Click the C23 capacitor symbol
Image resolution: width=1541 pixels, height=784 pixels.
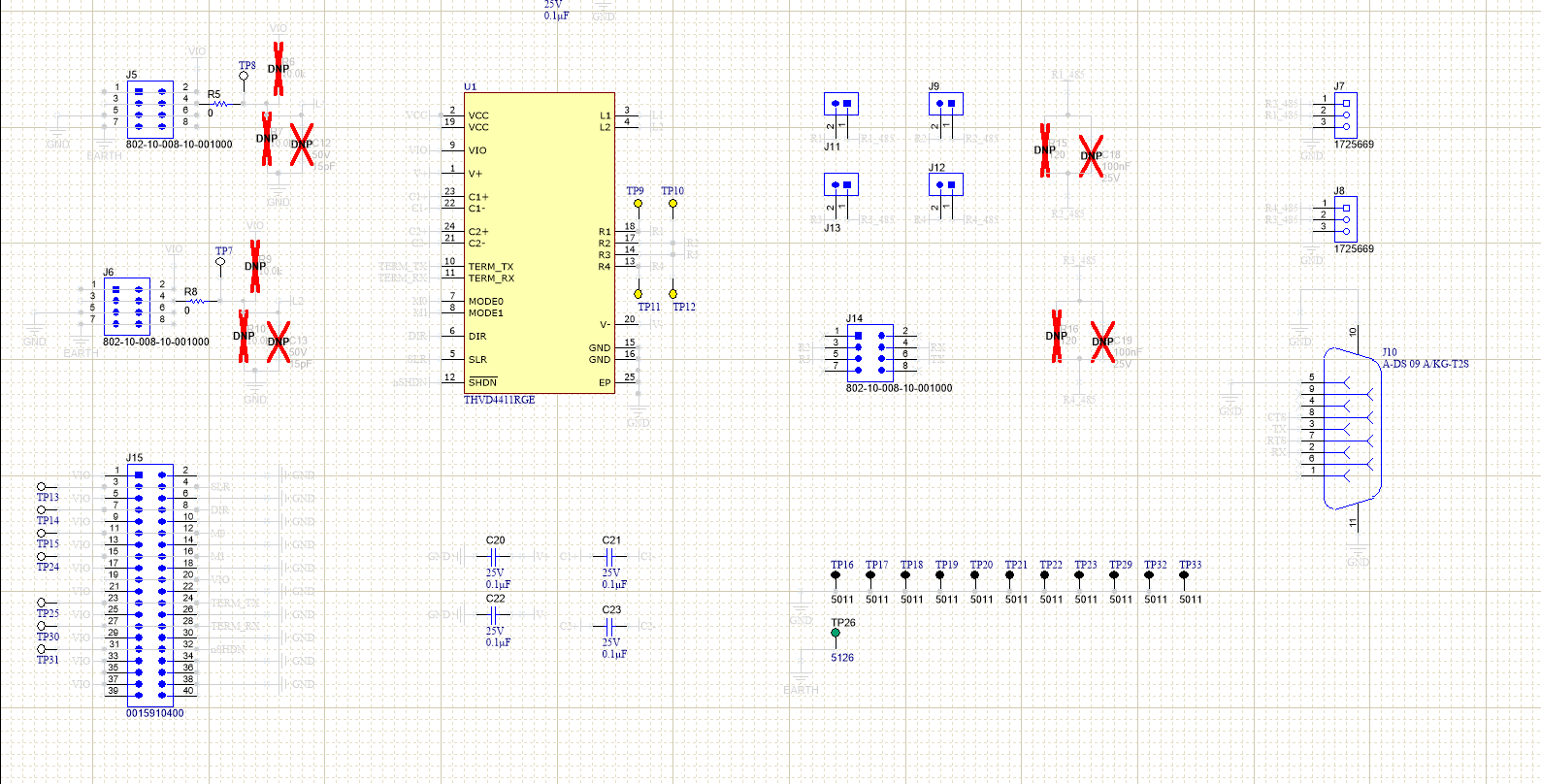coord(610,627)
